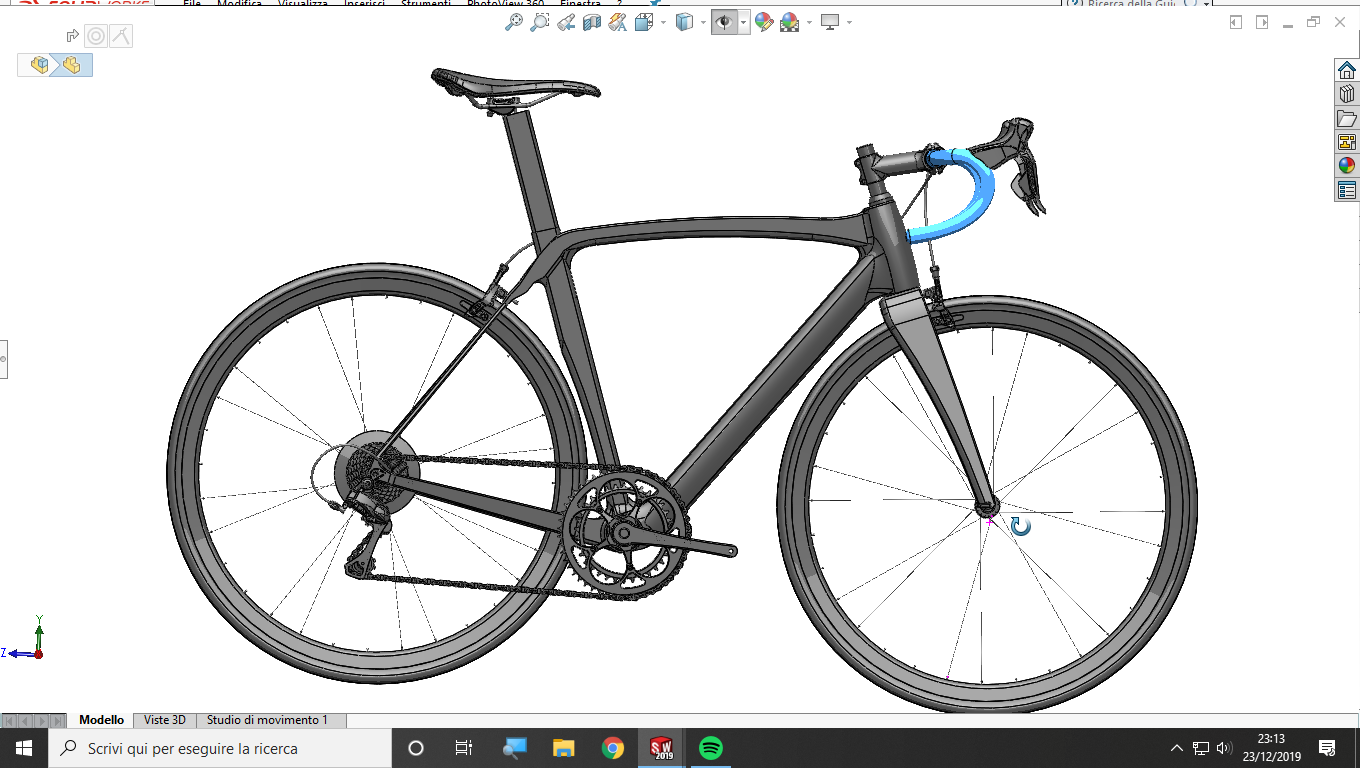The height and width of the screenshot is (768, 1360).
Task: Click the Edit Appearance color ball icon
Action: (764, 22)
